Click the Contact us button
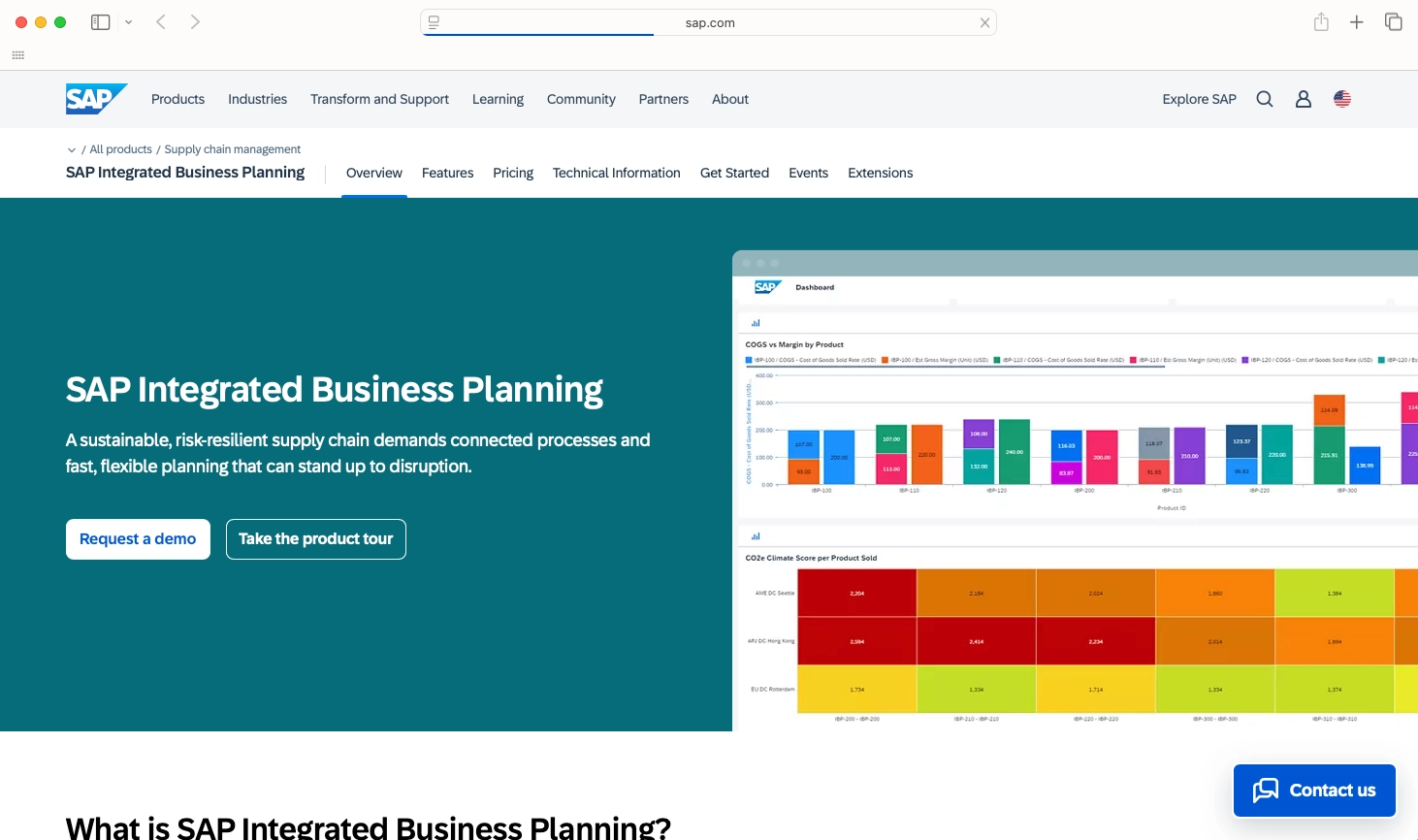Image resolution: width=1418 pixels, height=840 pixels. (1314, 791)
